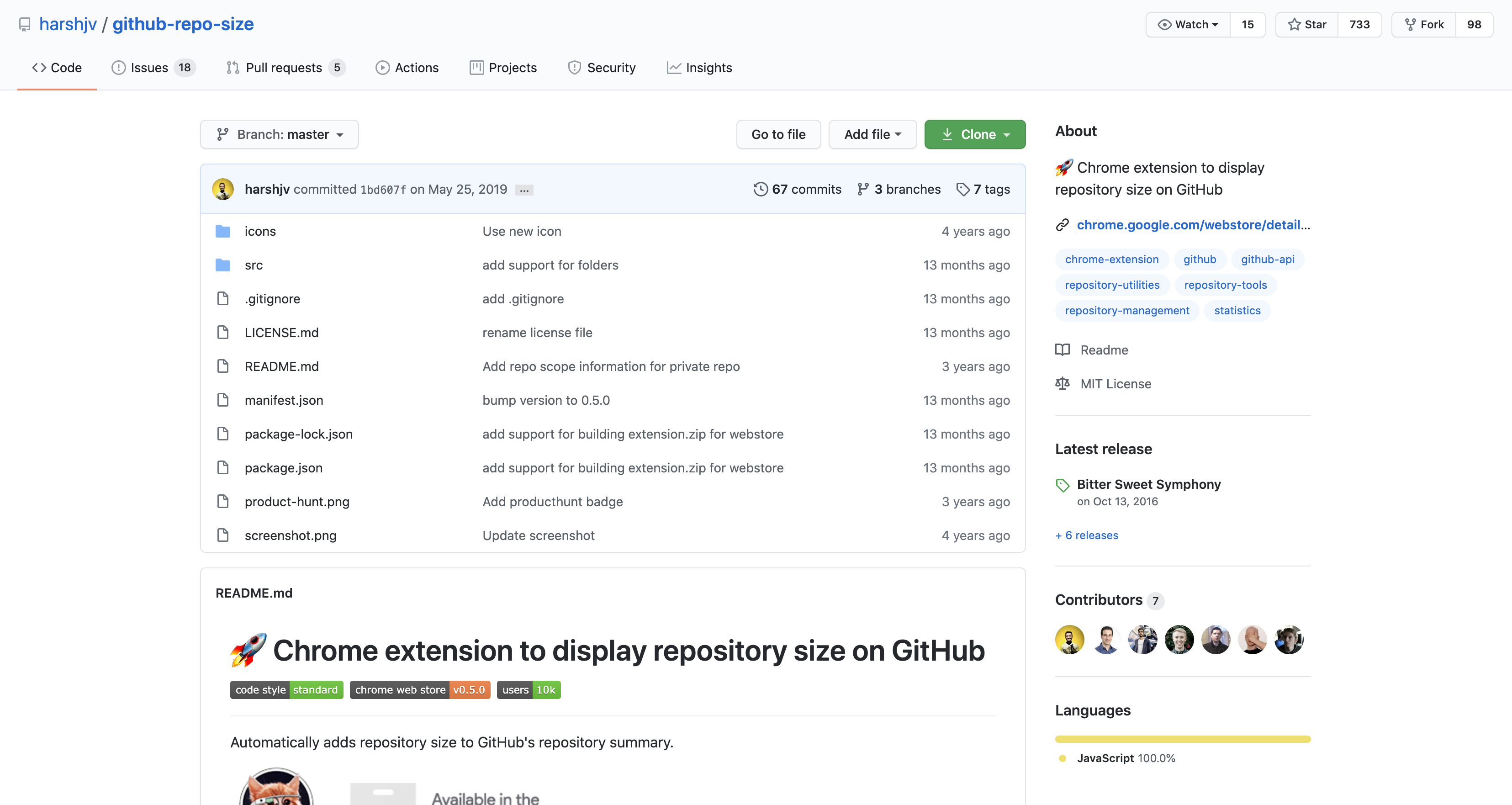Select the github-api topic tag
The image size is (1512, 805).
tap(1267, 260)
